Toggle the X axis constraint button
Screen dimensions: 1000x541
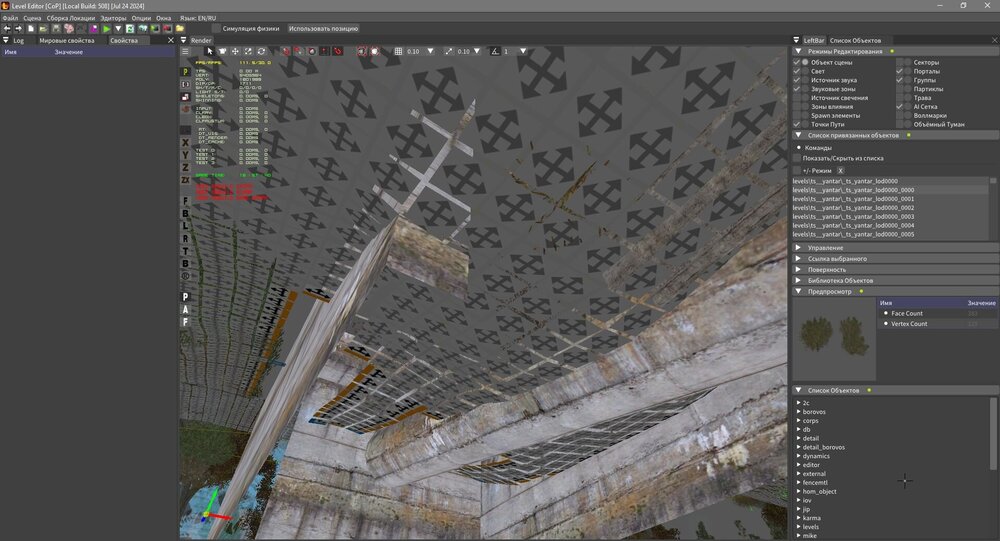(185, 142)
